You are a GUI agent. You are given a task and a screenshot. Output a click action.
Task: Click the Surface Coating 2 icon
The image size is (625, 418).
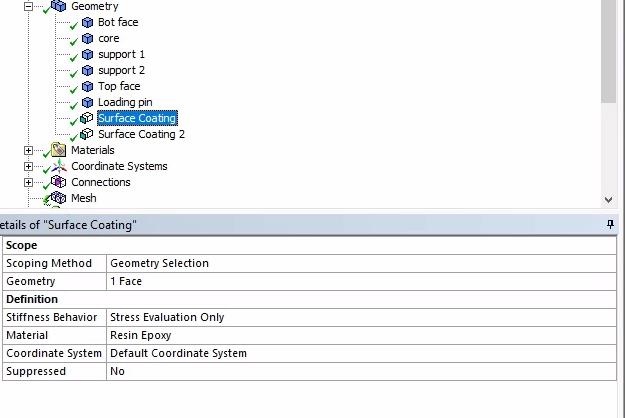(x=86, y=134)
